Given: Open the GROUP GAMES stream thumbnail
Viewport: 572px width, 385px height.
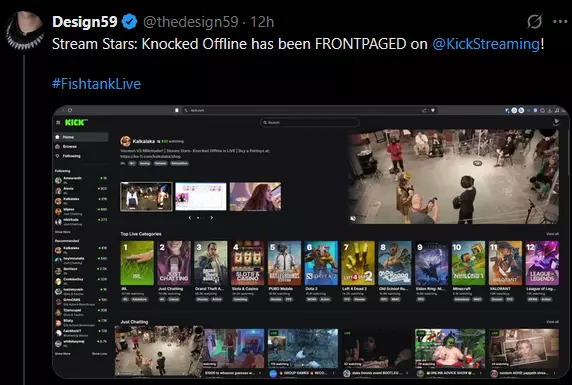Looking at the screenshot, I should click(303, 348).
